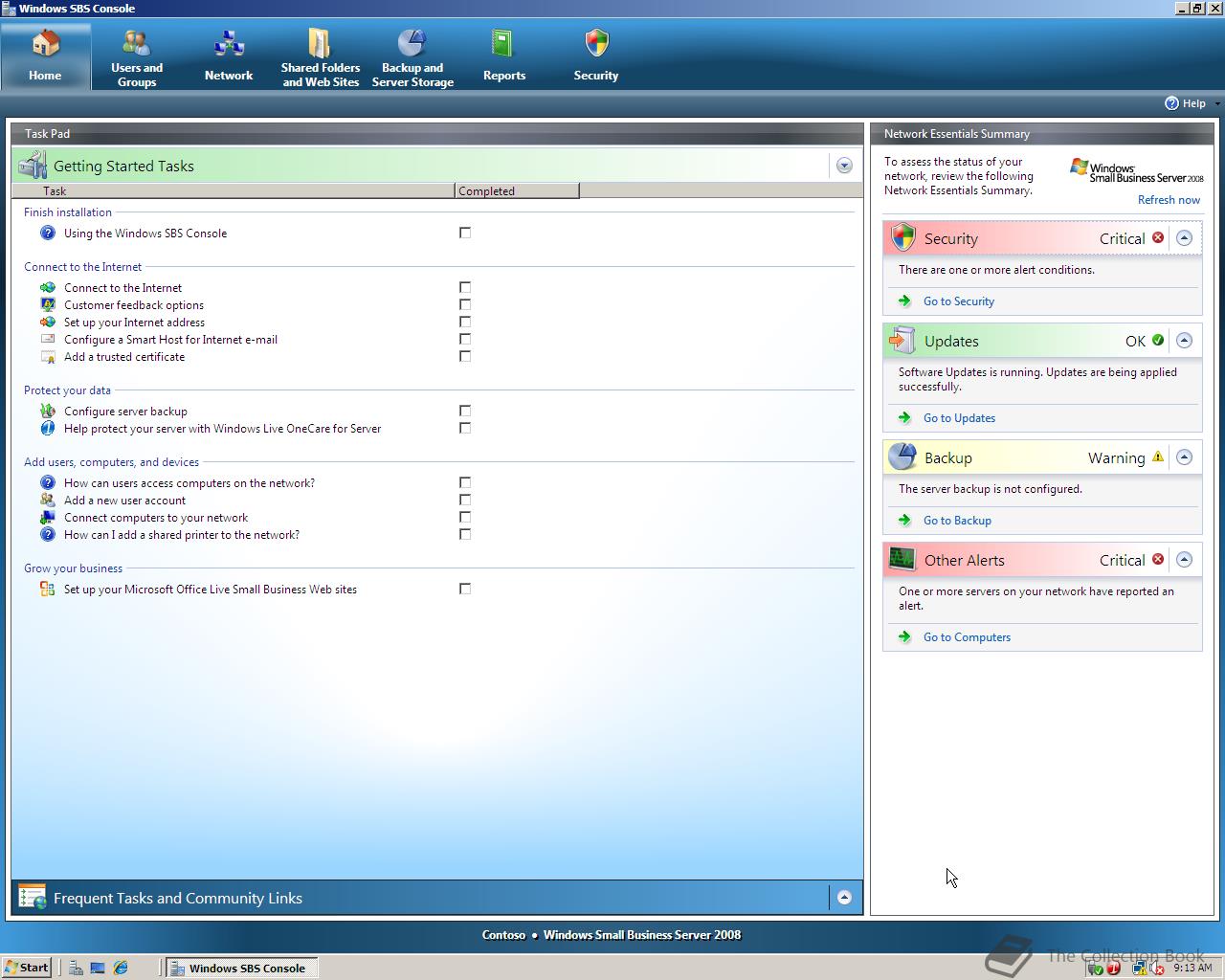Collapse the Getting Started Tasks section
This screenshot has height=980, width=1225.
point(844,166)
